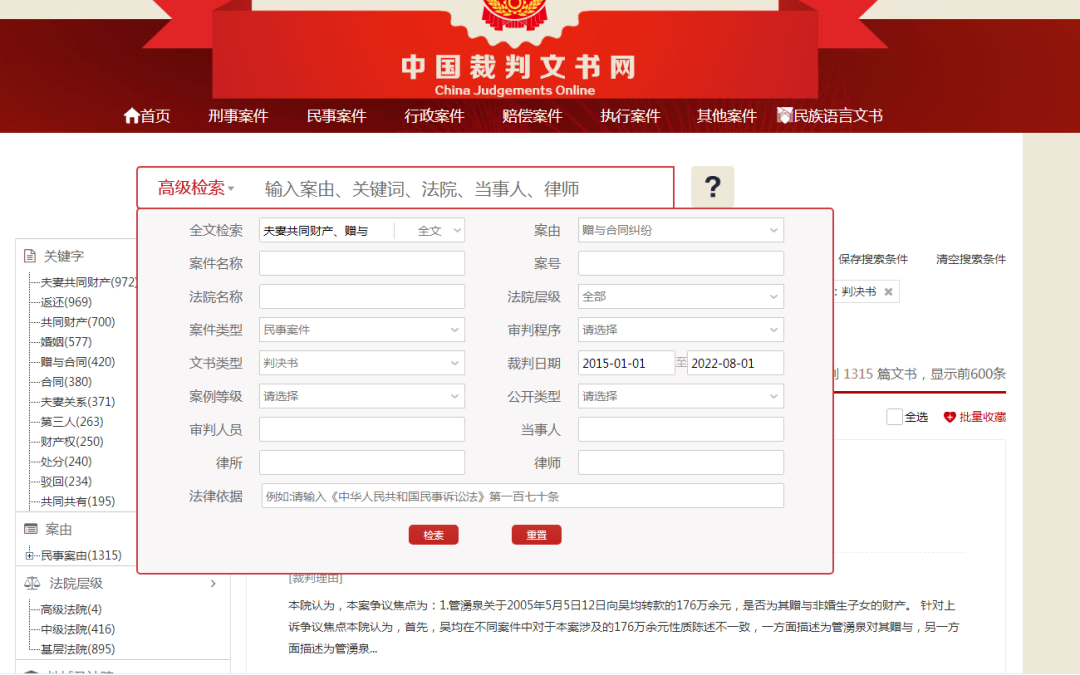1080x675 pixels.
Task: Click the 案号 input field
Action: click(681, 263)
